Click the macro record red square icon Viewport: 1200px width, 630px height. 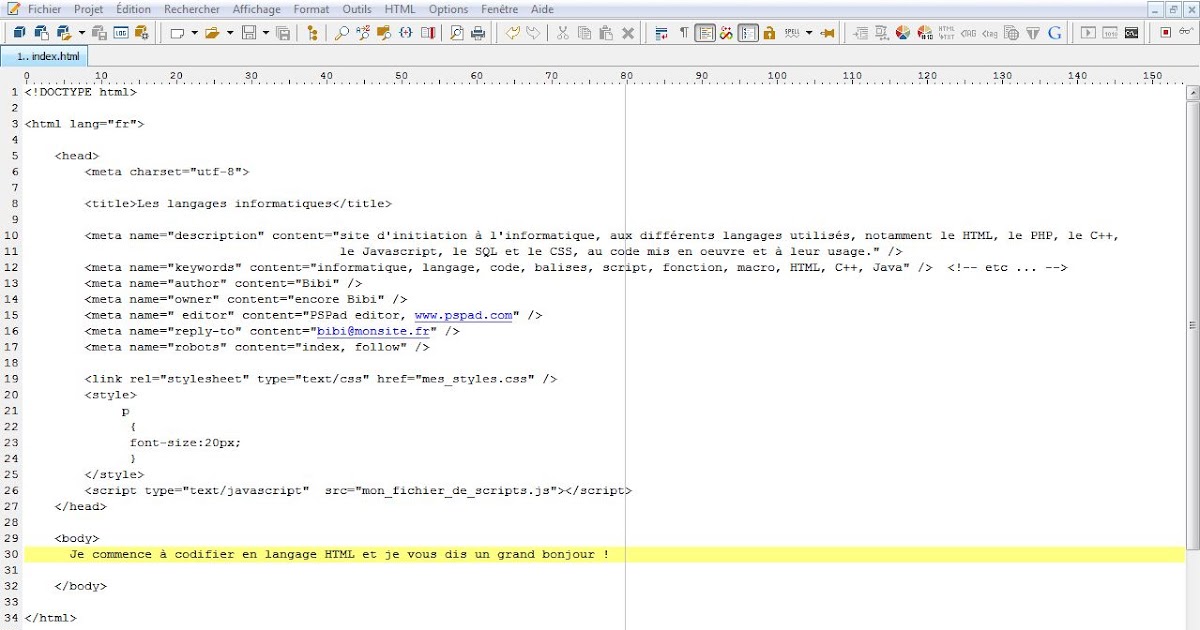pos(1166,33)
